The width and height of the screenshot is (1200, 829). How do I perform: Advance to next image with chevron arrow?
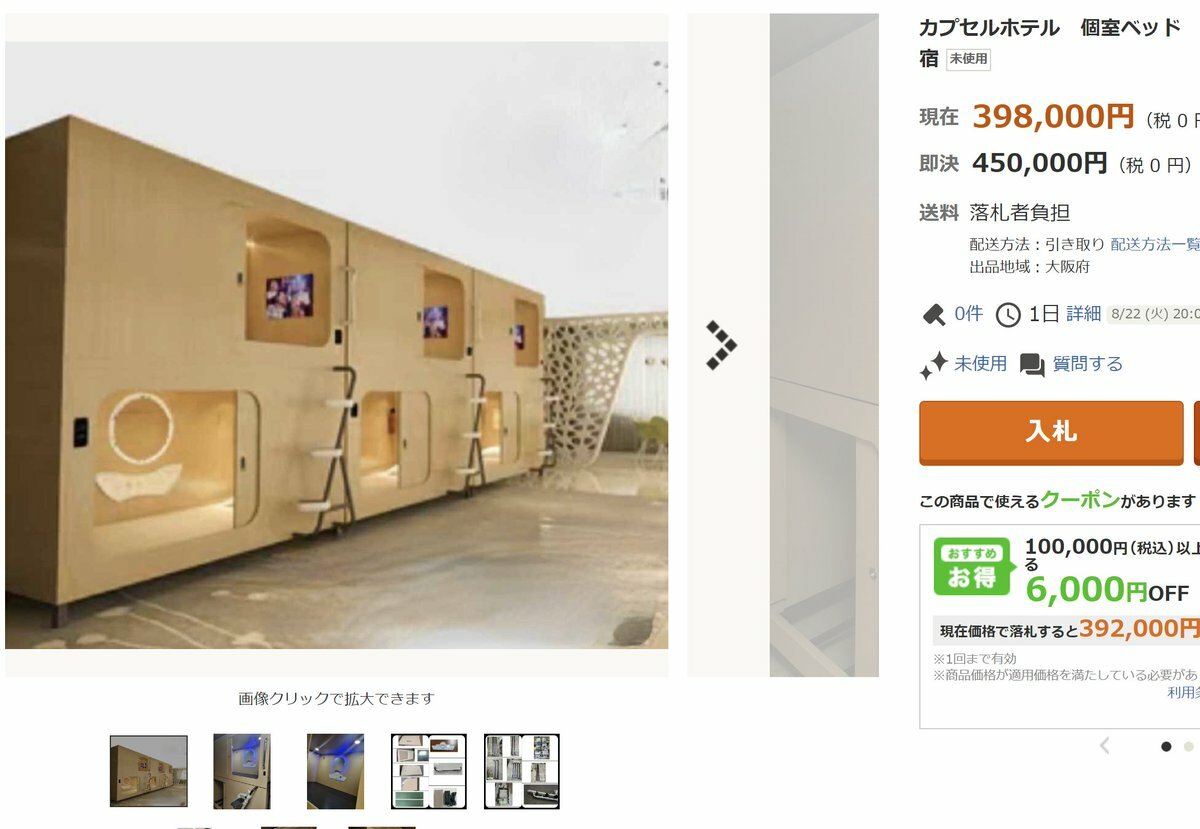tap(721, 346)
